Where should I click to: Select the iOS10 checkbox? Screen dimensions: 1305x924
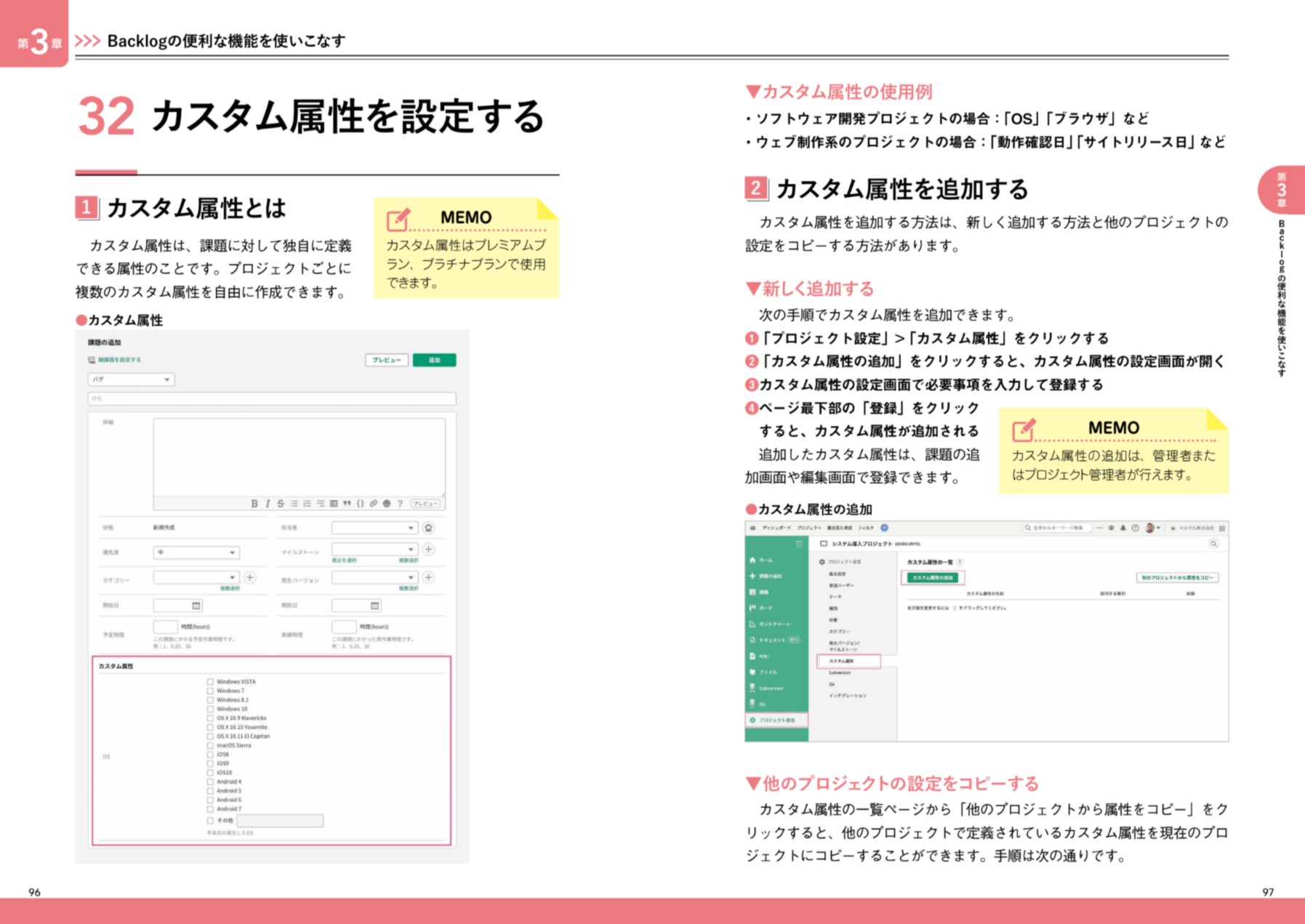pyautogui.click(x=210, y=773)
